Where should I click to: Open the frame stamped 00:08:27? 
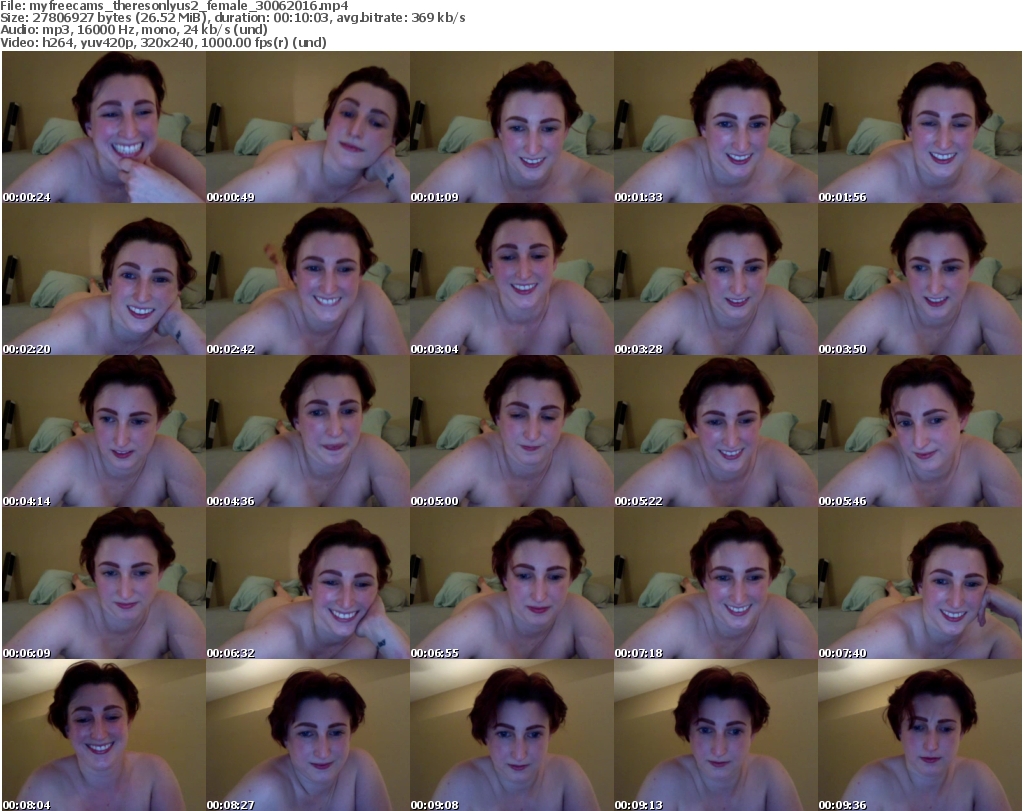tap(308, 735)
